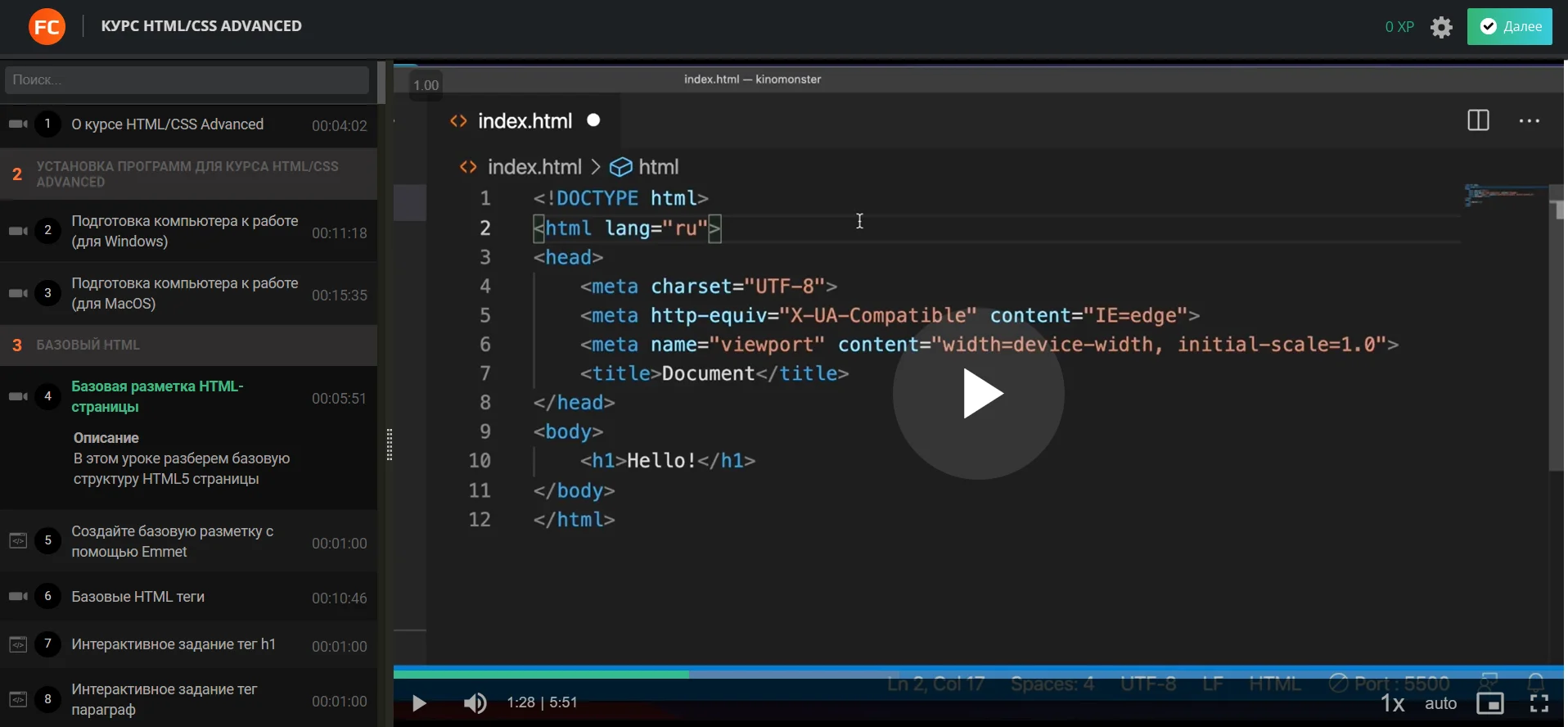The image size is (1568, 727).
Task: Mute the video with the speaker icon
Action: 475,703
